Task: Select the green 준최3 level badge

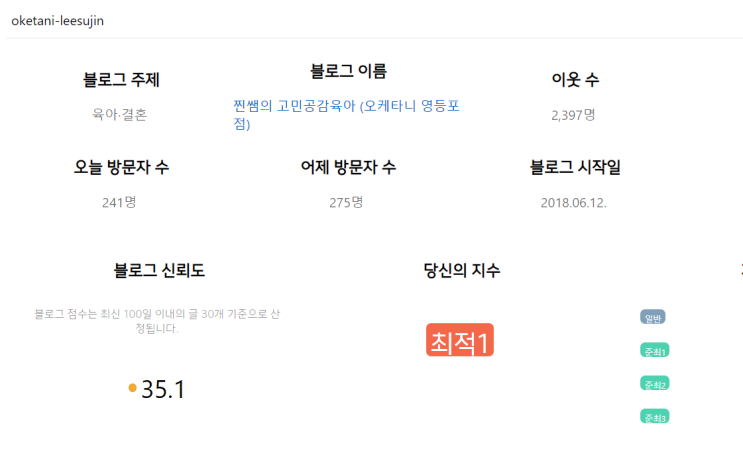Action: 654,417
